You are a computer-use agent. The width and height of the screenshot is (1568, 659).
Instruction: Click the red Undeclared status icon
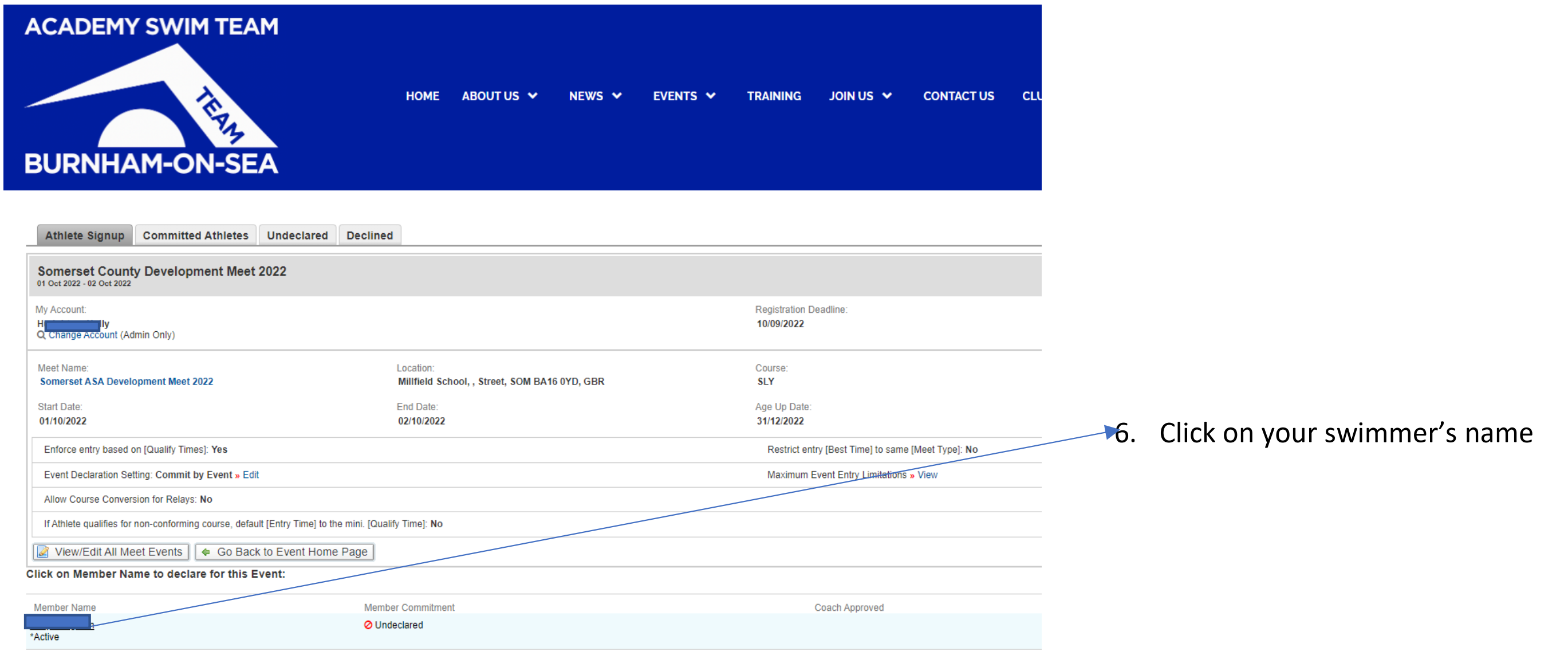[368, 625]
